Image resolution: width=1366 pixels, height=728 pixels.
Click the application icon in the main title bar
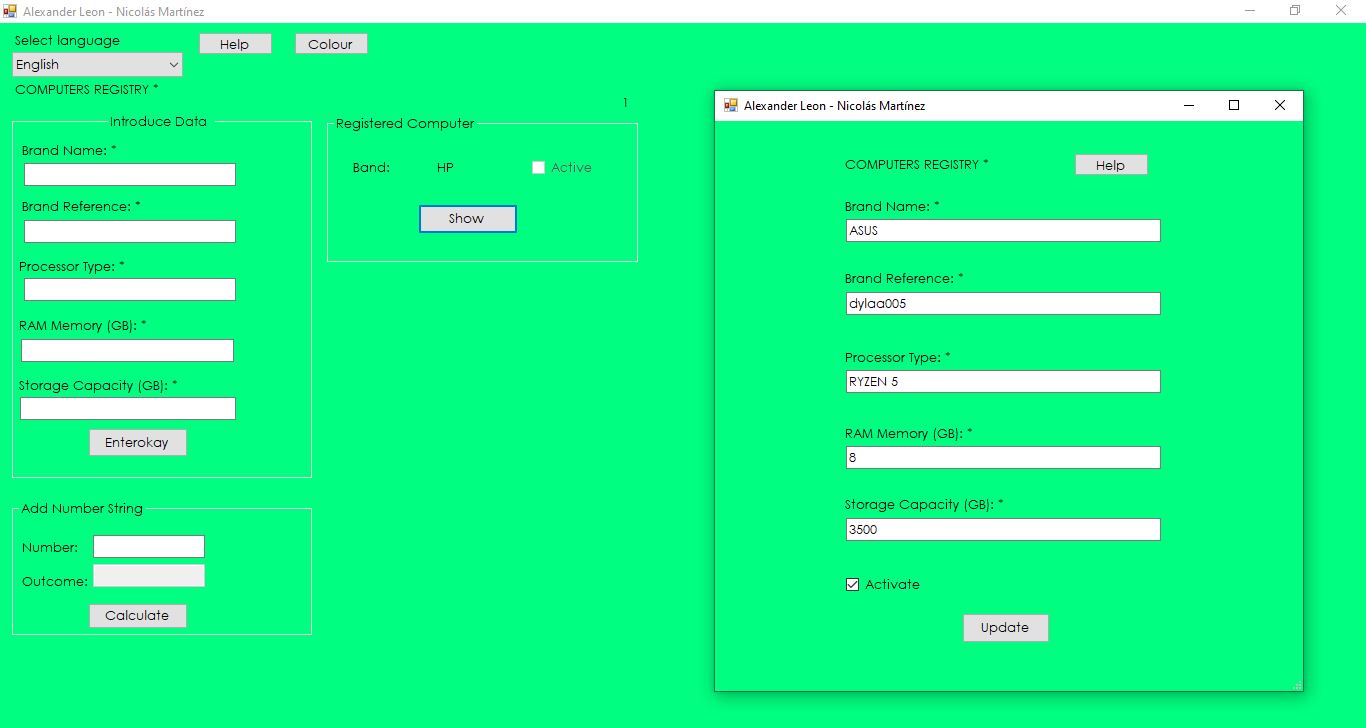pos(10,11)
